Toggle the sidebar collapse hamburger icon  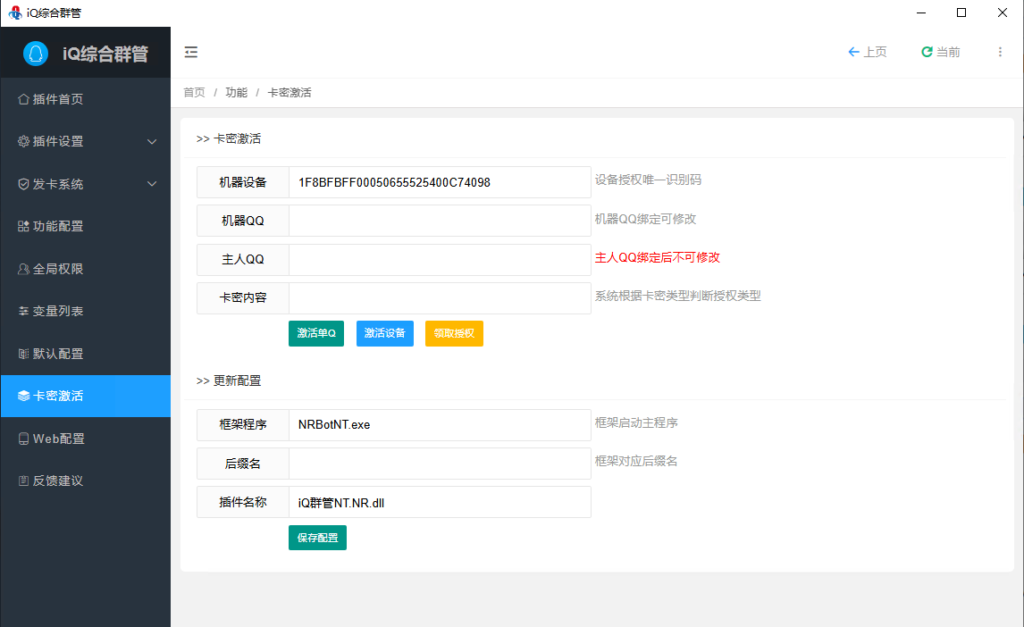(x=191, y=52)
